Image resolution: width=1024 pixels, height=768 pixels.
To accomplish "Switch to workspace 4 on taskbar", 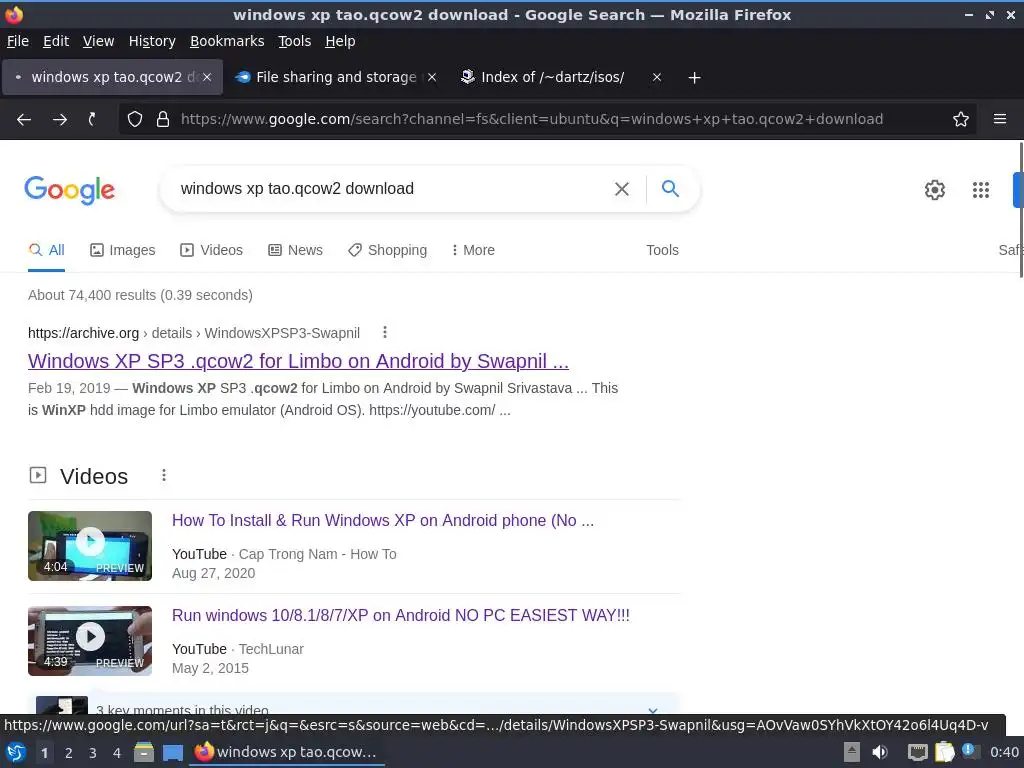I will [117, 753].
